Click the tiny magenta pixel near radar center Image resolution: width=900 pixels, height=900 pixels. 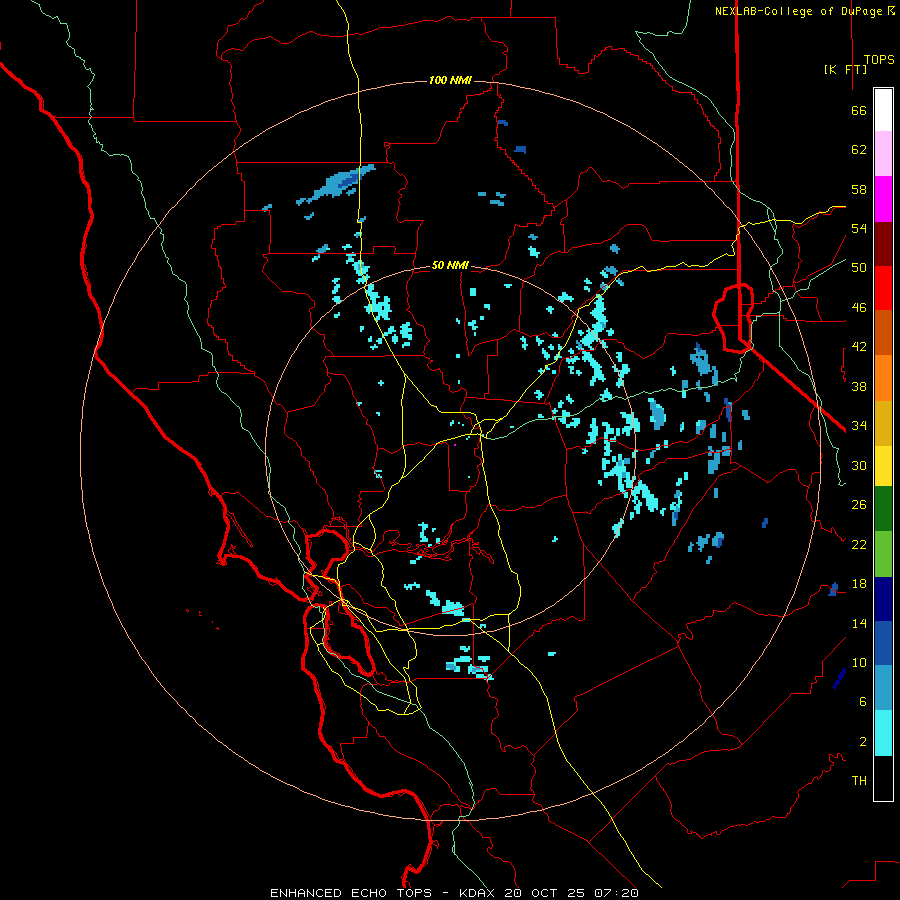click(455, 445)
